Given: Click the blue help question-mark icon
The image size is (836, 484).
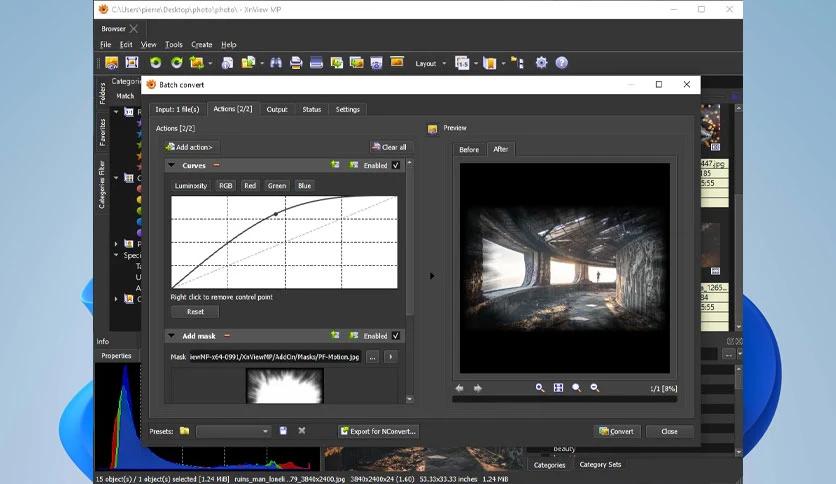Looking at the screenshot, I should click(561, 63).
